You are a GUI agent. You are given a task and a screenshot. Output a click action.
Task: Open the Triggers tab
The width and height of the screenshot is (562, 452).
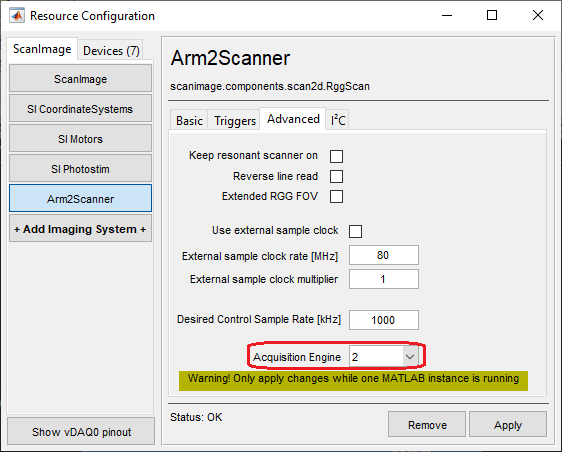coord(235,120)
